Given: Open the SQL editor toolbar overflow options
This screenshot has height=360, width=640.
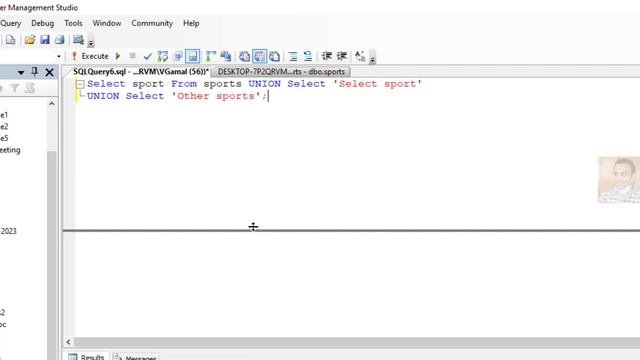Looking at the screenshot, I should [x=372, y=60].
